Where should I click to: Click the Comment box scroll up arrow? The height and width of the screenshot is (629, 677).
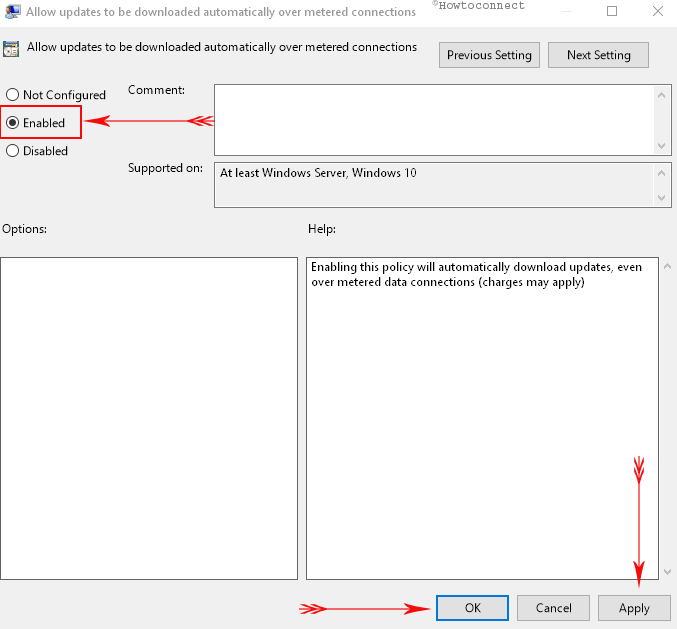tap(661, 95)
